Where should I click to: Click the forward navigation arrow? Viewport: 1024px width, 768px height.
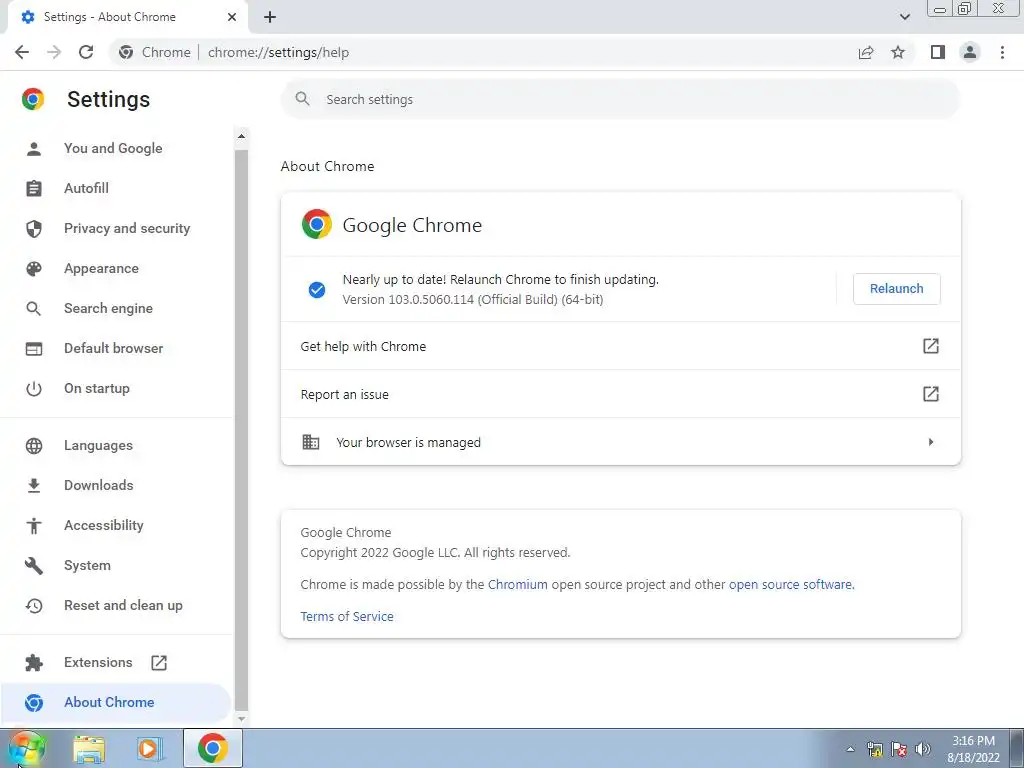pyautogui.click(x=54, y=52)
